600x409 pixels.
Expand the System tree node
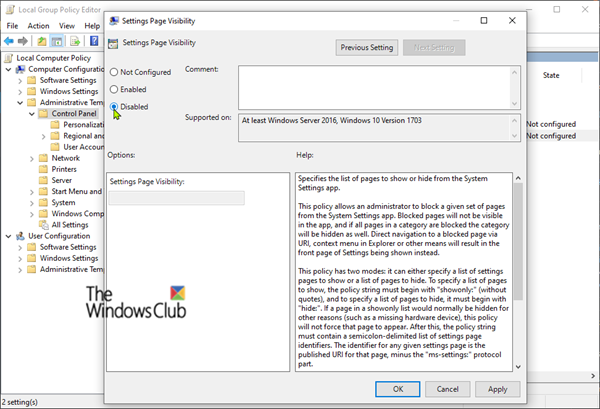[x=32, y=203]
